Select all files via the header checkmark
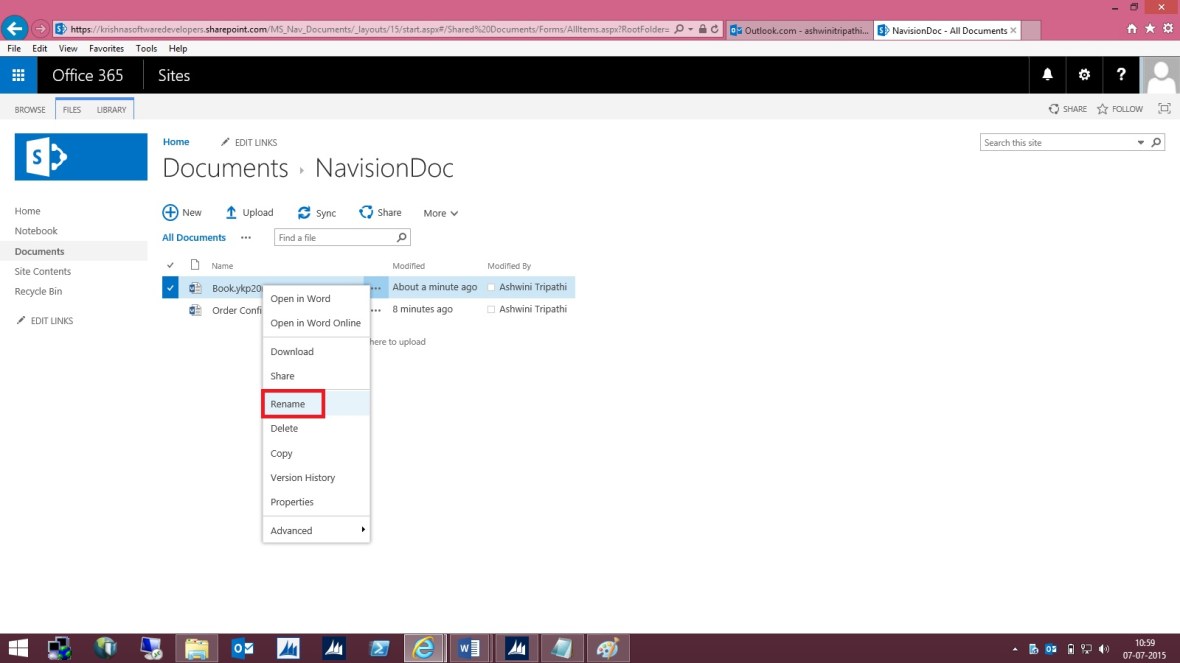This screenshot has height=663, width=1180. coord(170,265)
